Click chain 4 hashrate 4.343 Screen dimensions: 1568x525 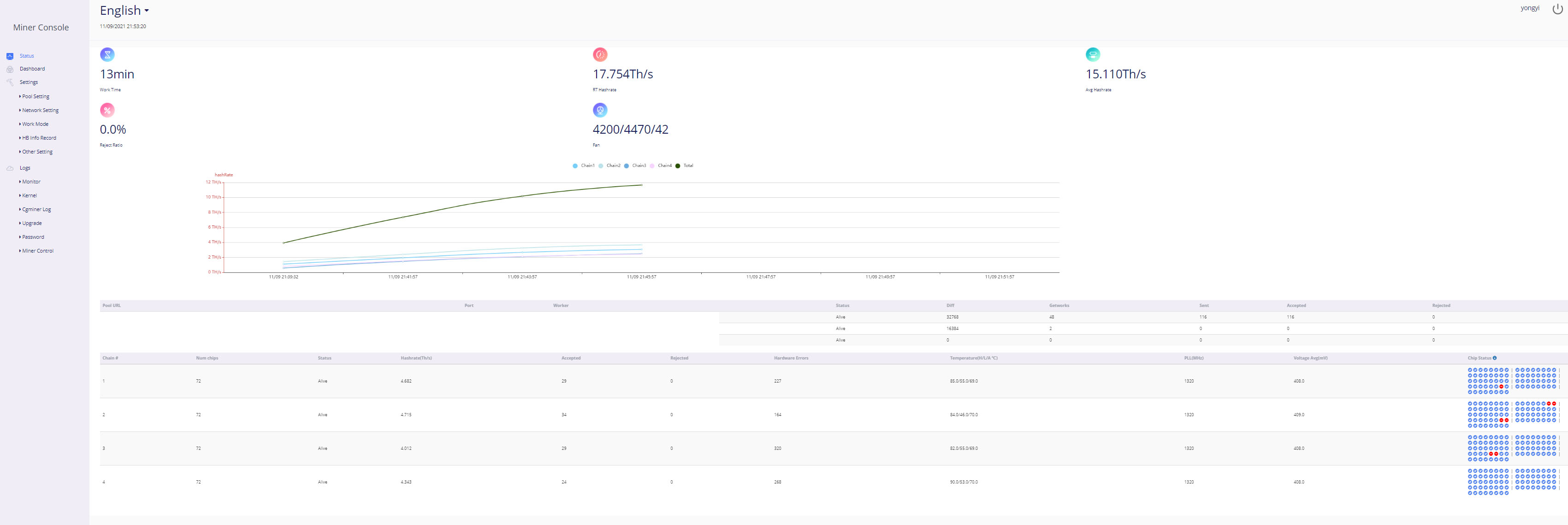(x=406, y=482)
